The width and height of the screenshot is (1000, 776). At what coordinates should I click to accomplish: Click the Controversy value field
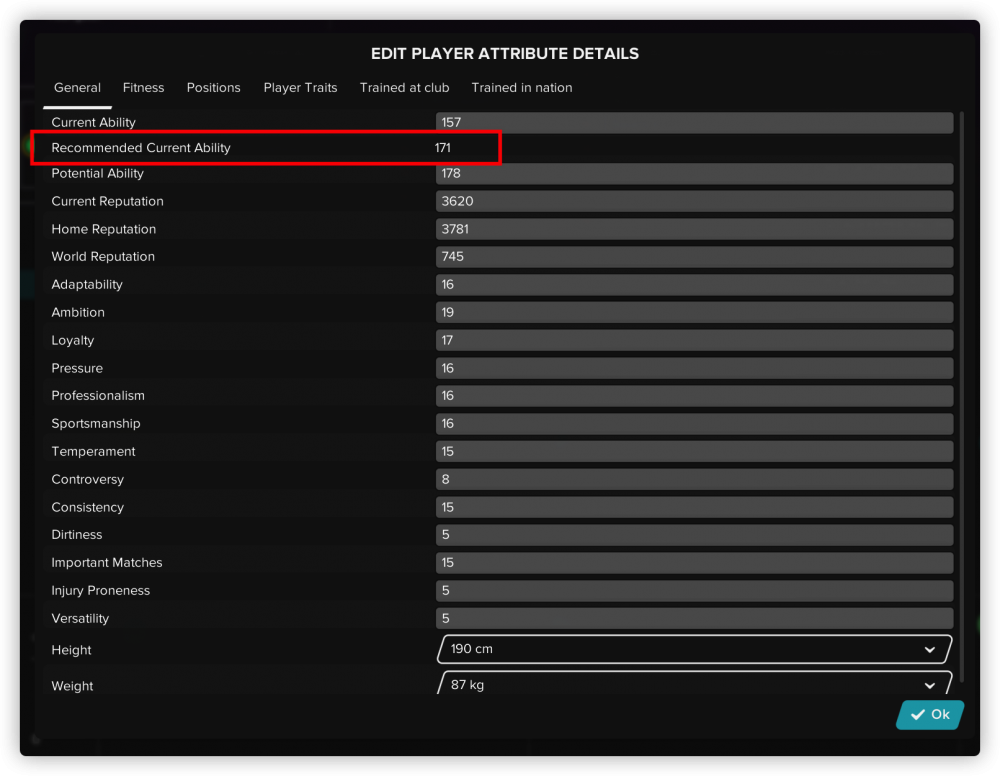(x=694, y=480)
